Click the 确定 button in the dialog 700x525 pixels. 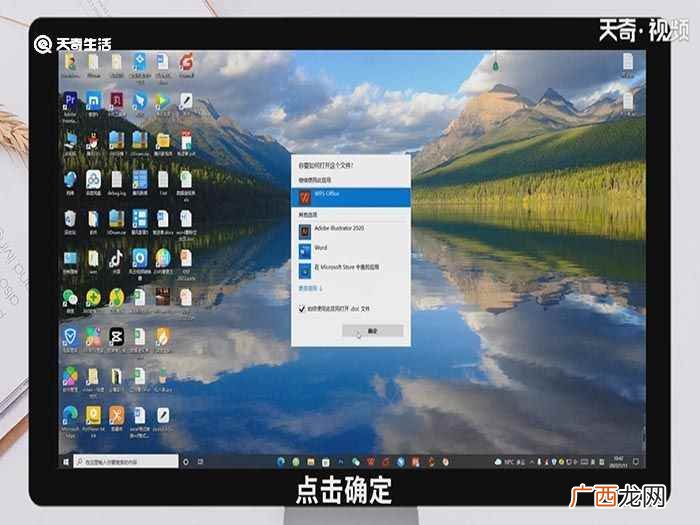pos(373,331)
